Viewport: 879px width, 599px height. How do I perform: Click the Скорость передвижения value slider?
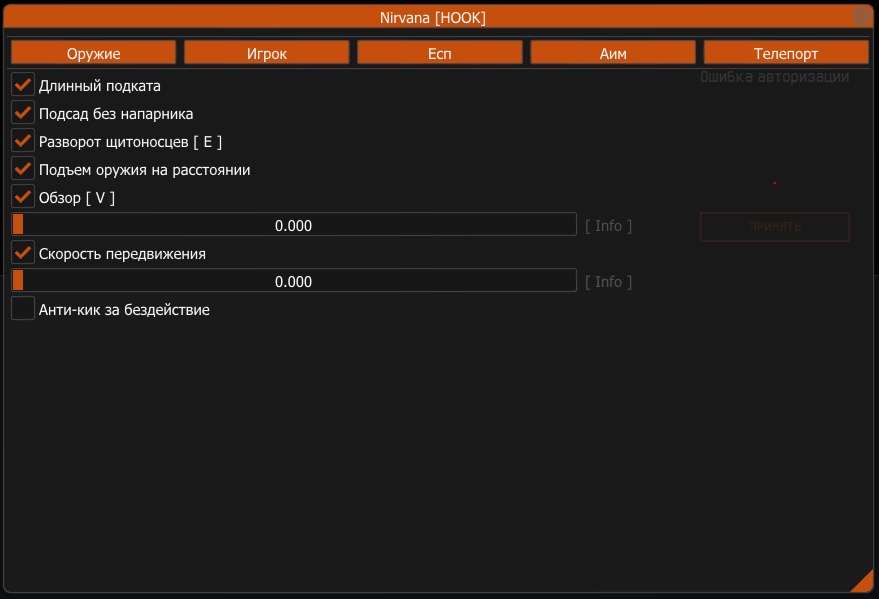(294, 280)
